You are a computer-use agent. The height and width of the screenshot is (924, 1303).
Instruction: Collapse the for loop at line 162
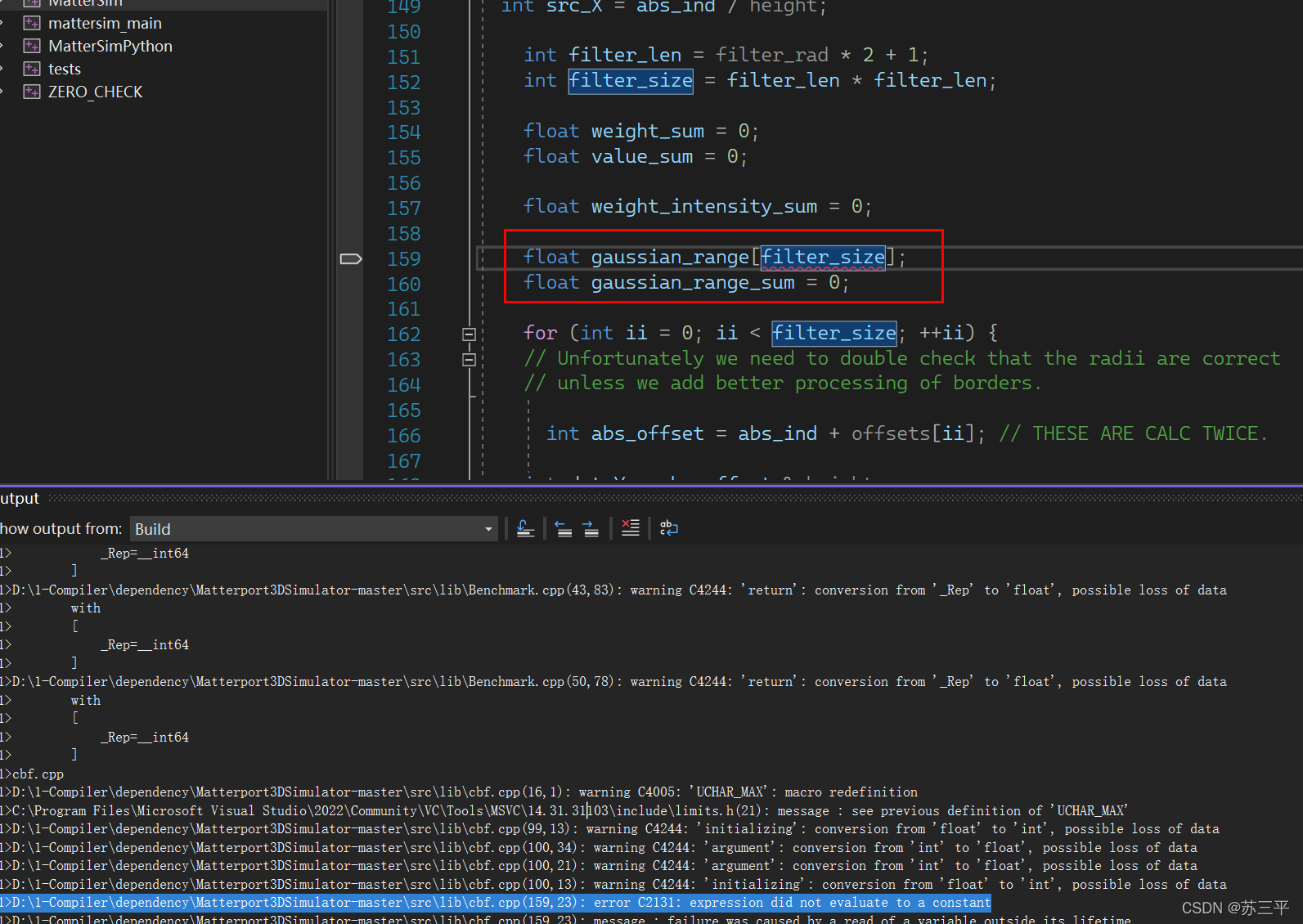[469, 334]
